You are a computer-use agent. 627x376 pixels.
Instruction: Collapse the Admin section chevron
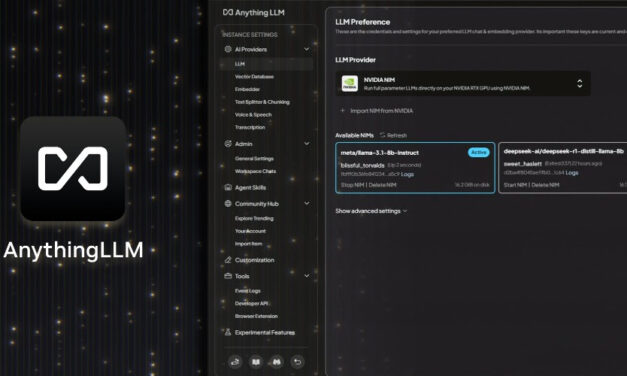coord(307,144)
